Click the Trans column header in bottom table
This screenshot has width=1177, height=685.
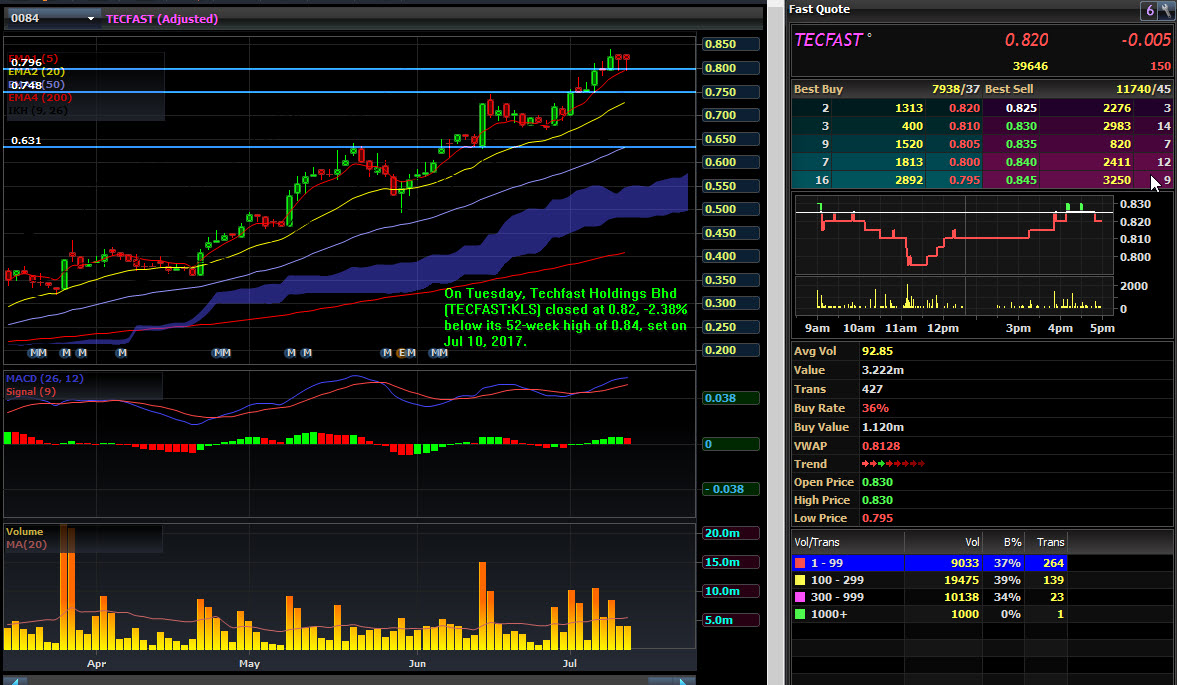point(1050,542)
